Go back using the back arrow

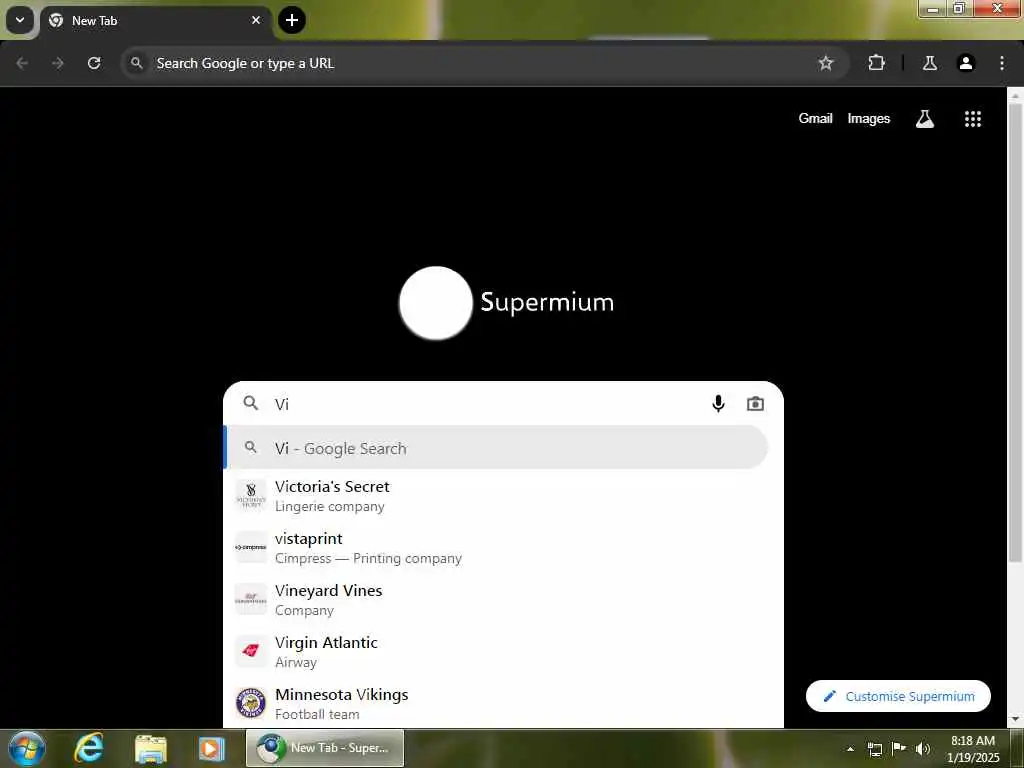pos(22,63)
